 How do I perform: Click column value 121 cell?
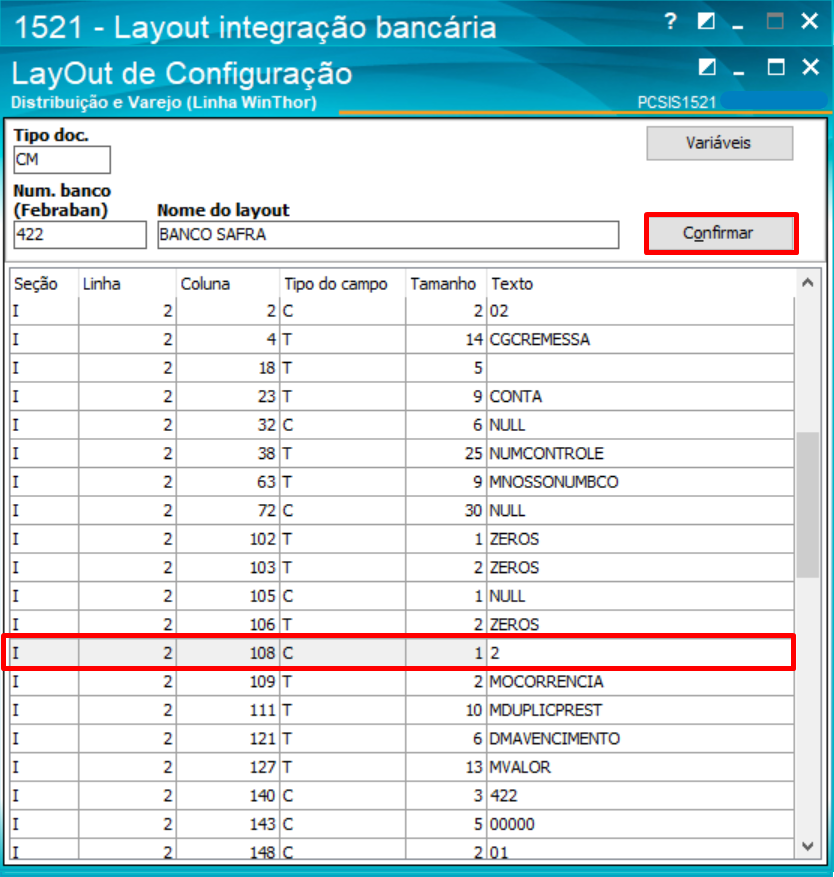pyautogui.click(x=228, y=739)
